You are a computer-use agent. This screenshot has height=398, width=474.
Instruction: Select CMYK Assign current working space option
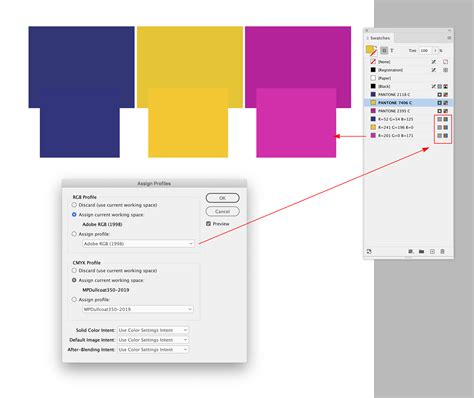[74, 280]
